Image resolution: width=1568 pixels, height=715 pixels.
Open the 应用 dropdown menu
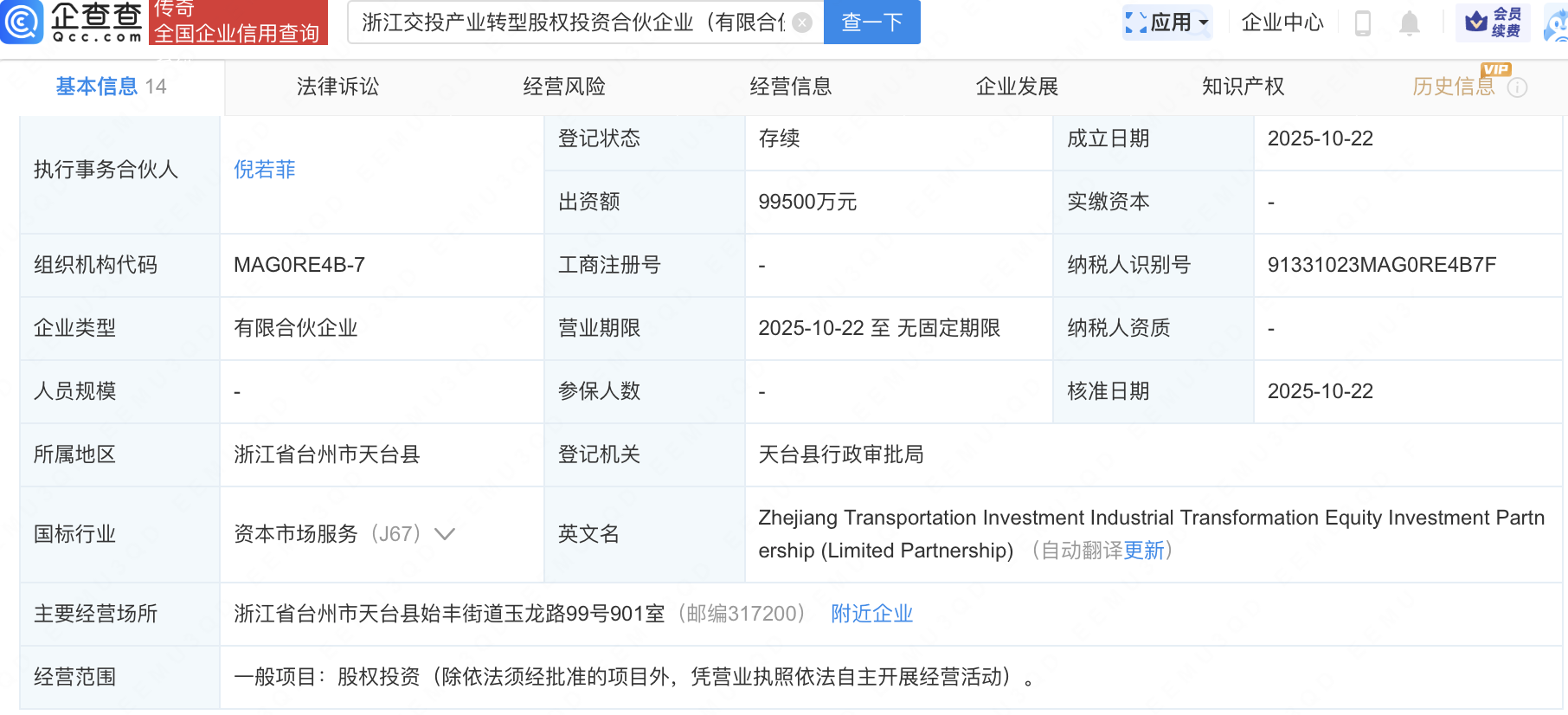1167,23
